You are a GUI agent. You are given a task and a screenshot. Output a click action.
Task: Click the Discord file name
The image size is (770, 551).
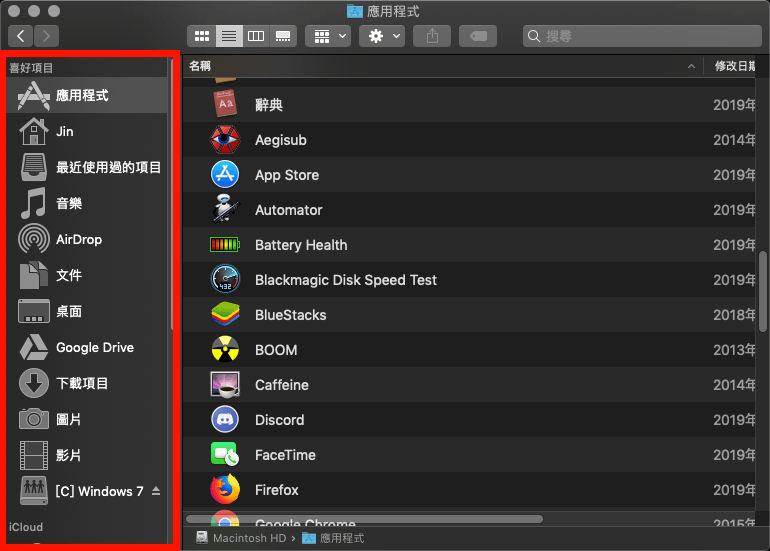click(x=279, y=420)
